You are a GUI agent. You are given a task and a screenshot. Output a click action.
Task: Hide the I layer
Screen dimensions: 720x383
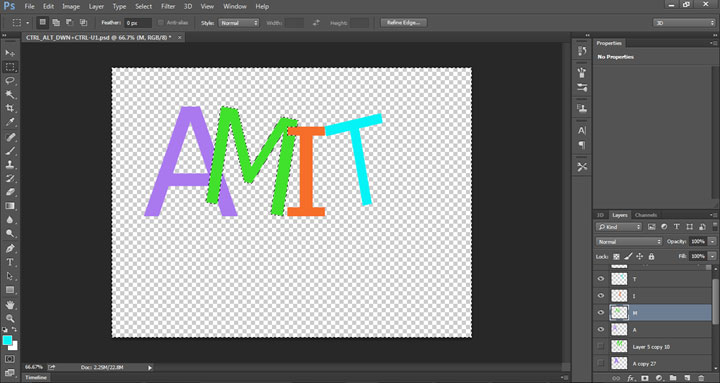tap(601, 296)
